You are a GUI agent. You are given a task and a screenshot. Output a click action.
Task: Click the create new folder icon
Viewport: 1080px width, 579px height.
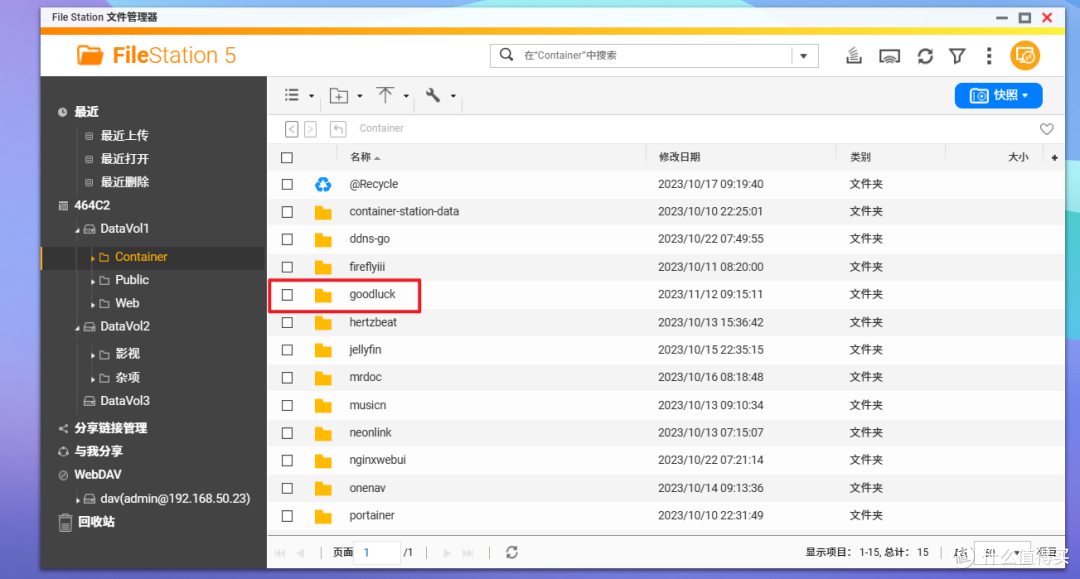pyautogui.click(x=338, y=96)
